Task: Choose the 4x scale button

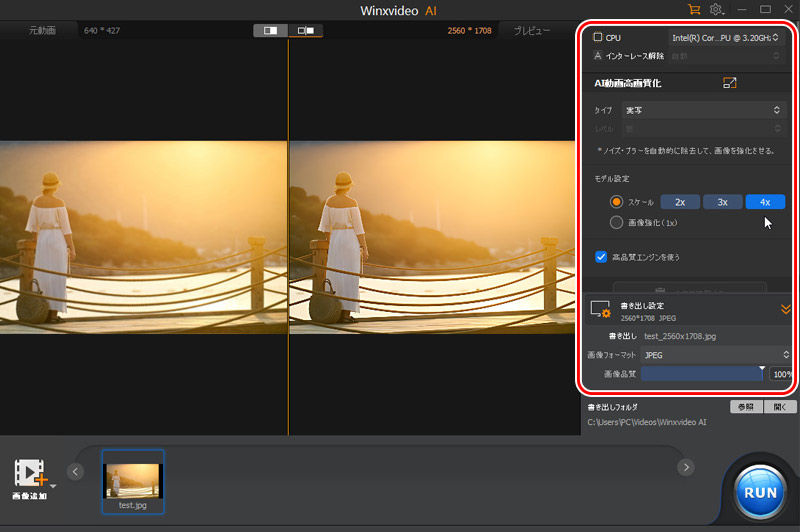Action: [x=765, y=202]
